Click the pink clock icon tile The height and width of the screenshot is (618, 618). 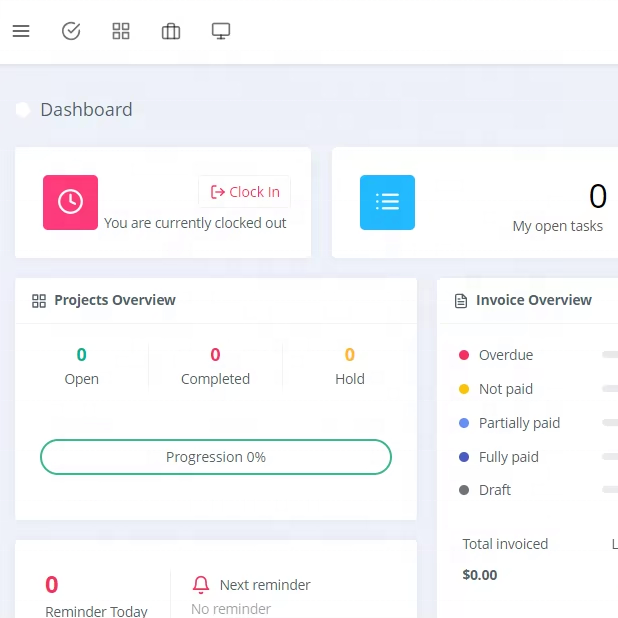click(x=70, y=202)
